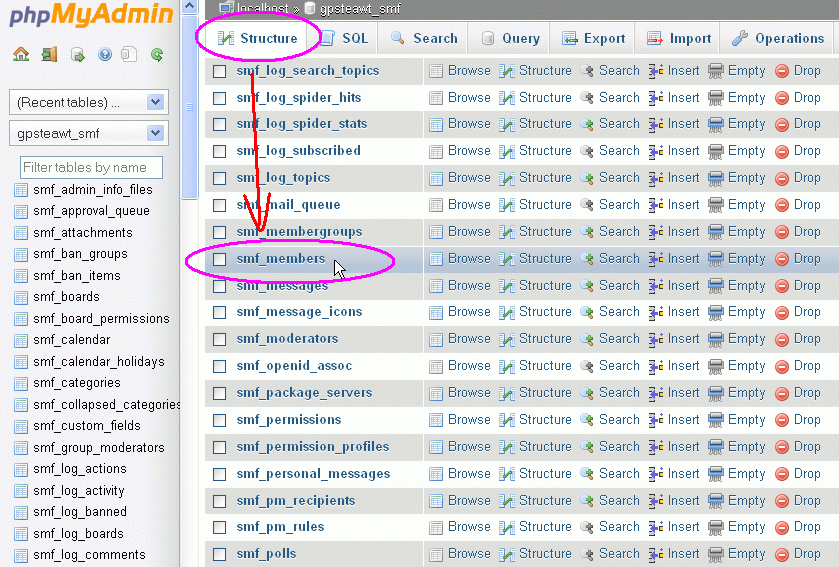Screen dimensions: 839x567
Task: Click Browse icon for smf_package_servers row
Action: point(436,393)
